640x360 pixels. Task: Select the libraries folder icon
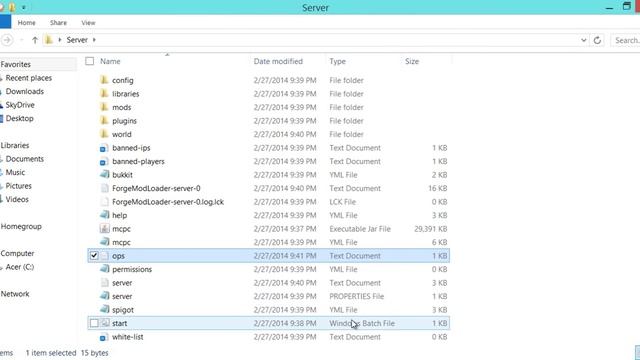(104, 93)
